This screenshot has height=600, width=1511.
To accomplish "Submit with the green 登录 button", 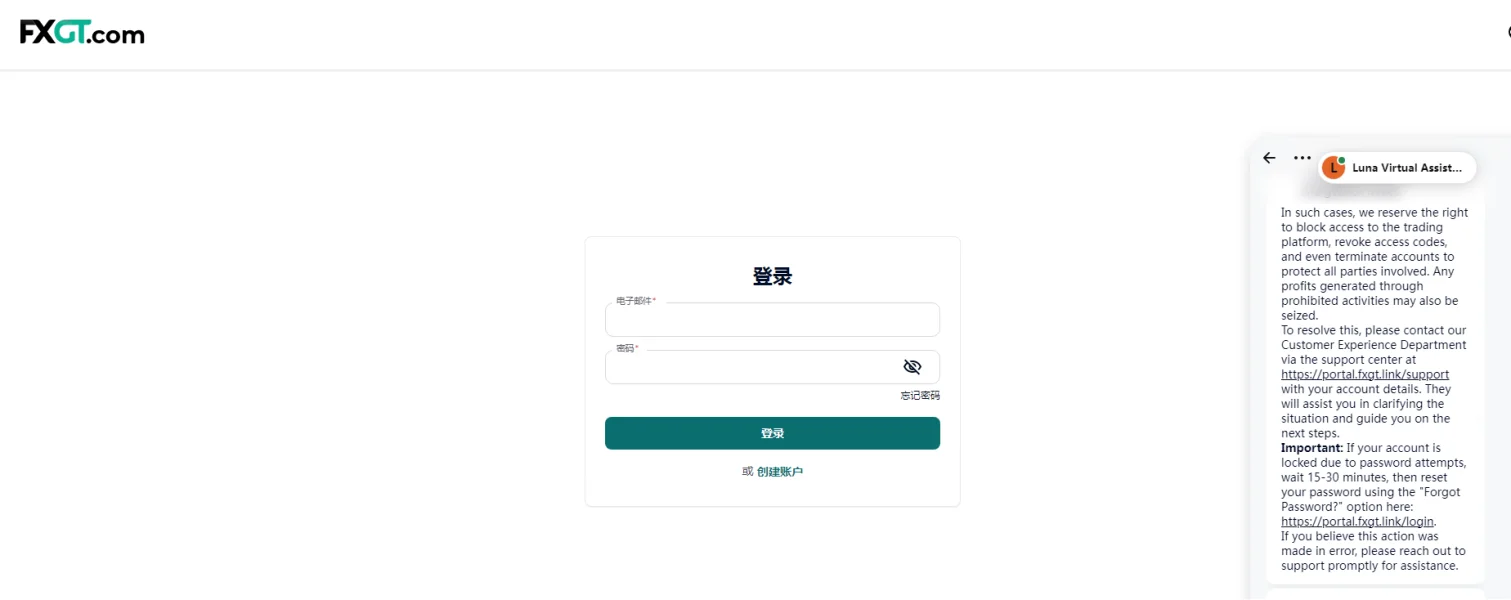I will point(772,433).
